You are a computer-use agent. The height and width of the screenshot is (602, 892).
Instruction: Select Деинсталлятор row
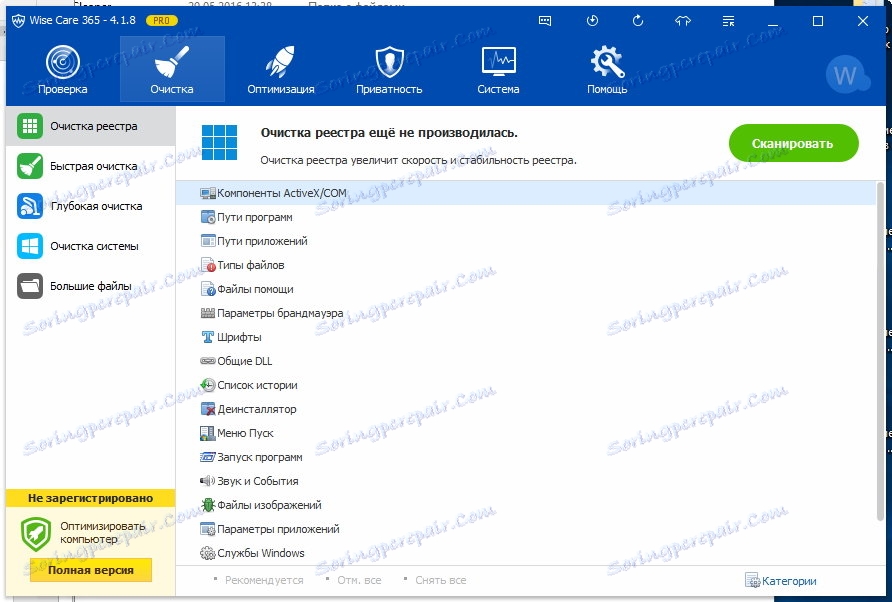tap(526, 409)
